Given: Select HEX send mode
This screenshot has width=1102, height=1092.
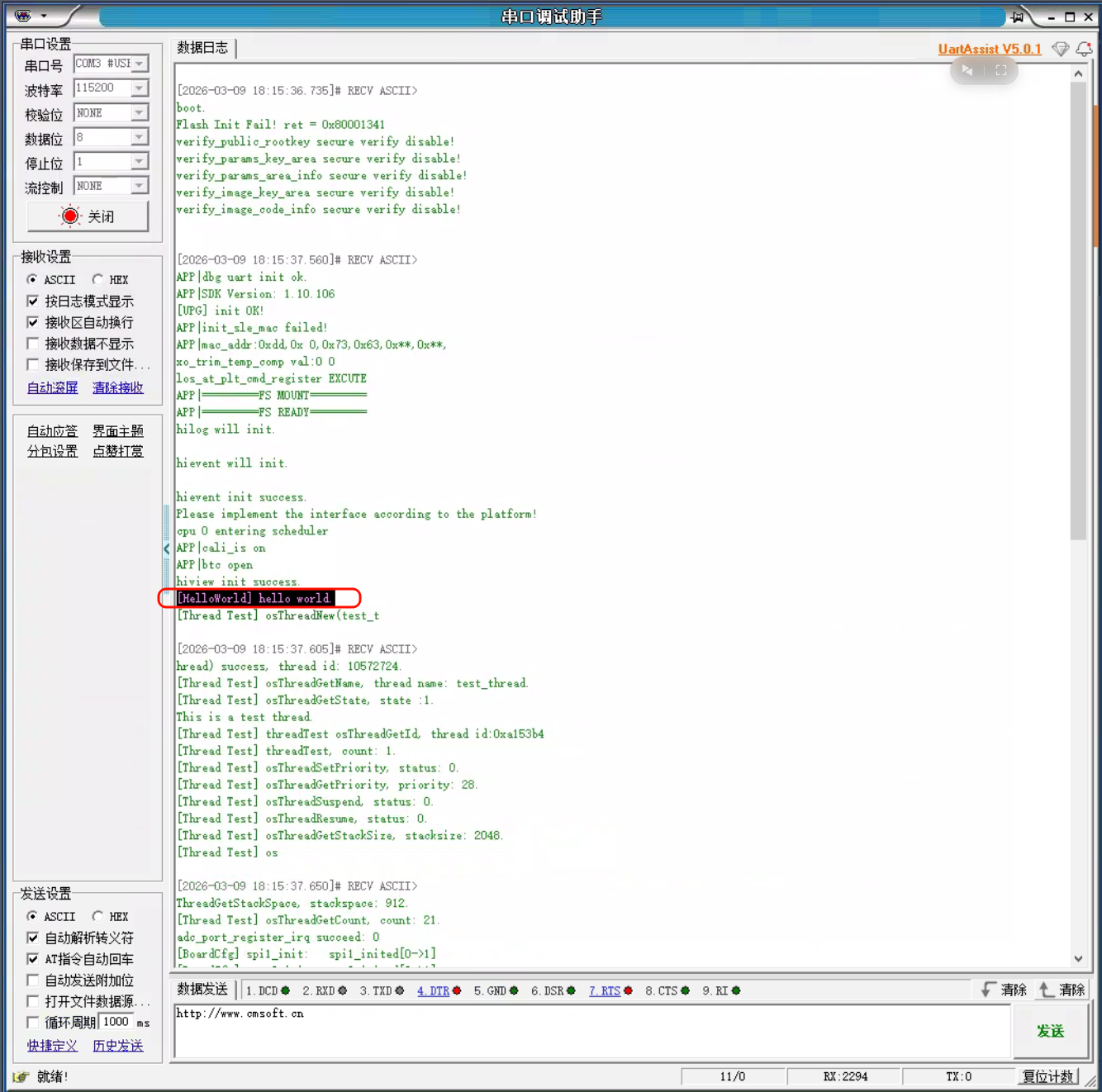Looking at the screenshot, I should [x=97, y=916].
